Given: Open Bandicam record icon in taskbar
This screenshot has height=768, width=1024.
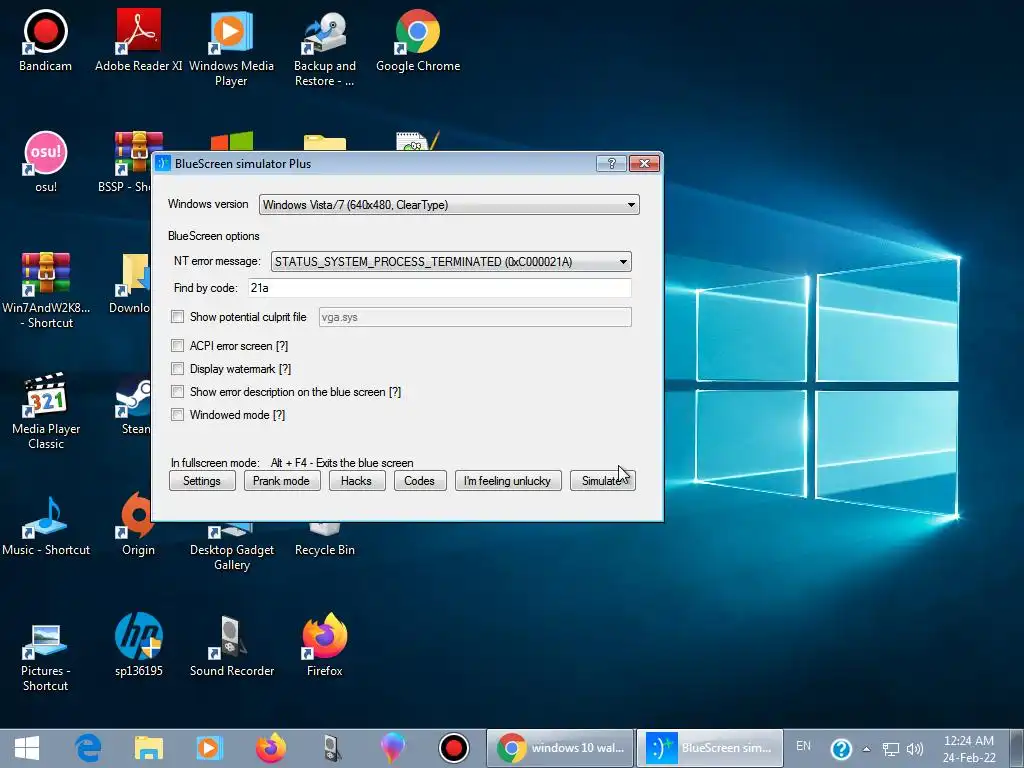Looking at the screenshot, I should (x=454, y=748).
